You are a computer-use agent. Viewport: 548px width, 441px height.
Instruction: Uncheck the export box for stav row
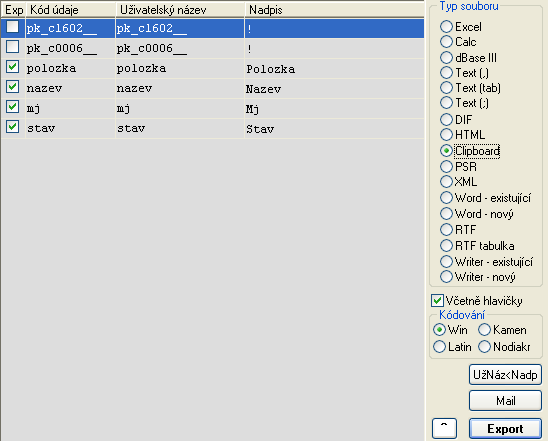[13, 126]
